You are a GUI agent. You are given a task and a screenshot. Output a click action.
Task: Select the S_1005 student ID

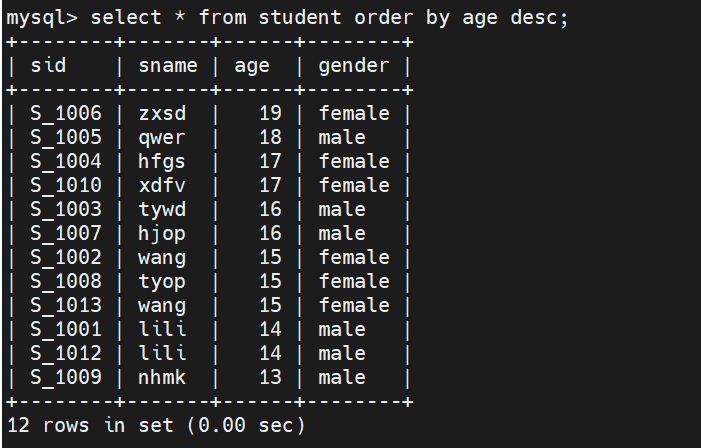66,137
